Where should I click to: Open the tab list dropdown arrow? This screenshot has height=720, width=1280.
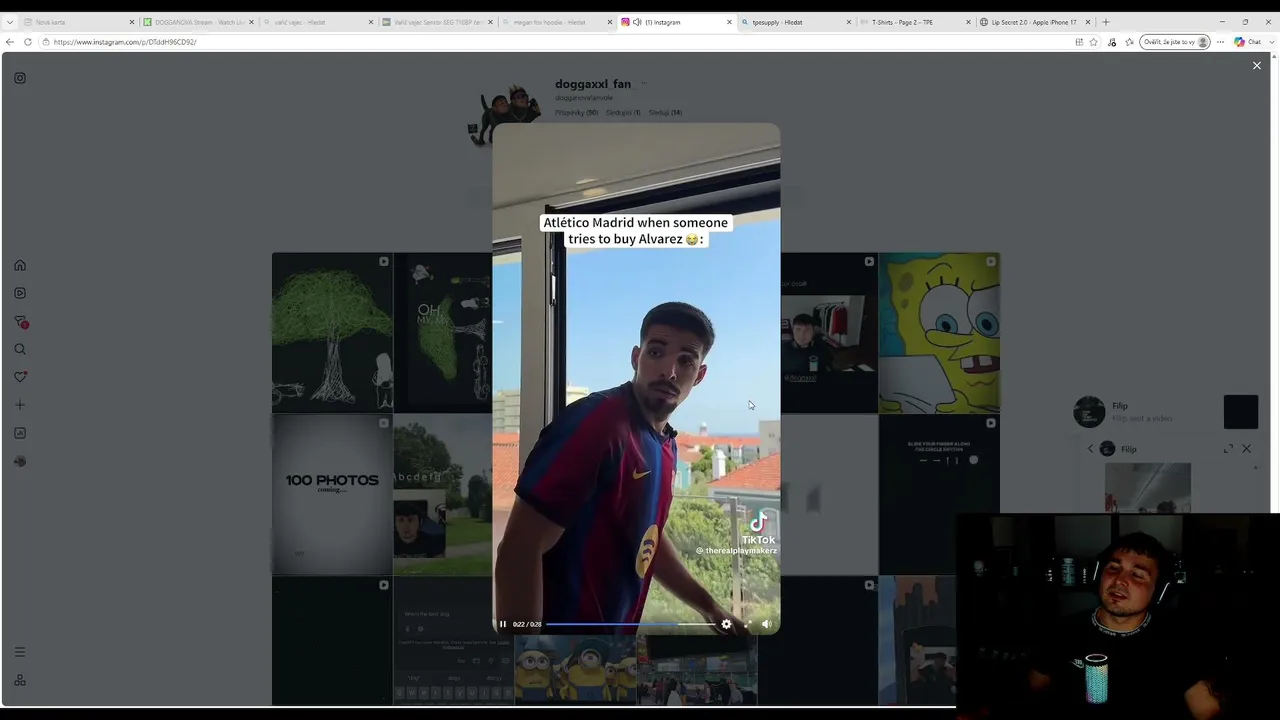pyautogui.click(x=9, y=22)
